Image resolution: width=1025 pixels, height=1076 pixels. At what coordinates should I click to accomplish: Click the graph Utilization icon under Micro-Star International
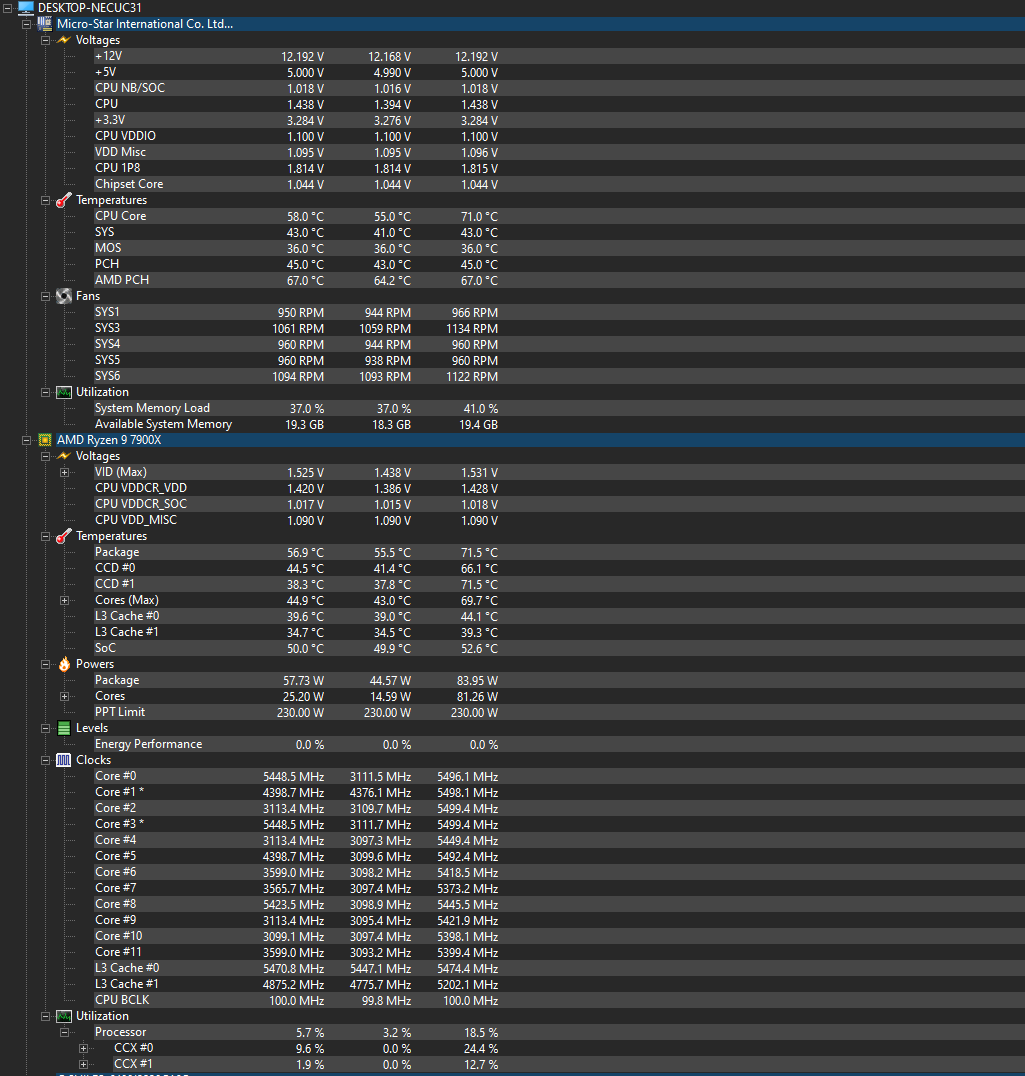[64, 392]
